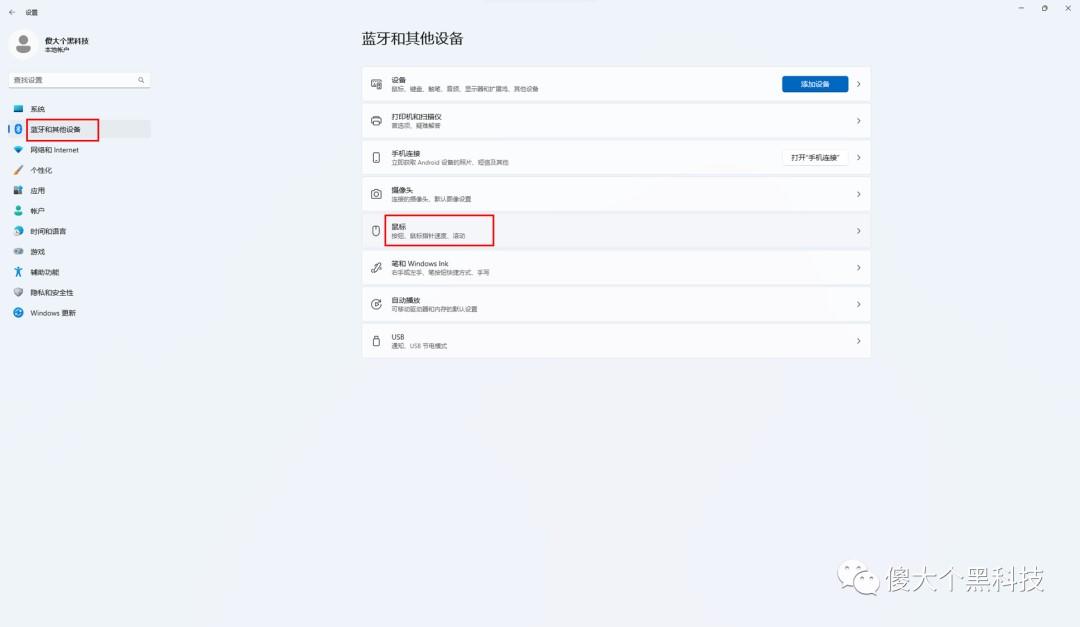Click the 自动播放 icon
The width and height of the screenshot is (1080, 627).
376,304
